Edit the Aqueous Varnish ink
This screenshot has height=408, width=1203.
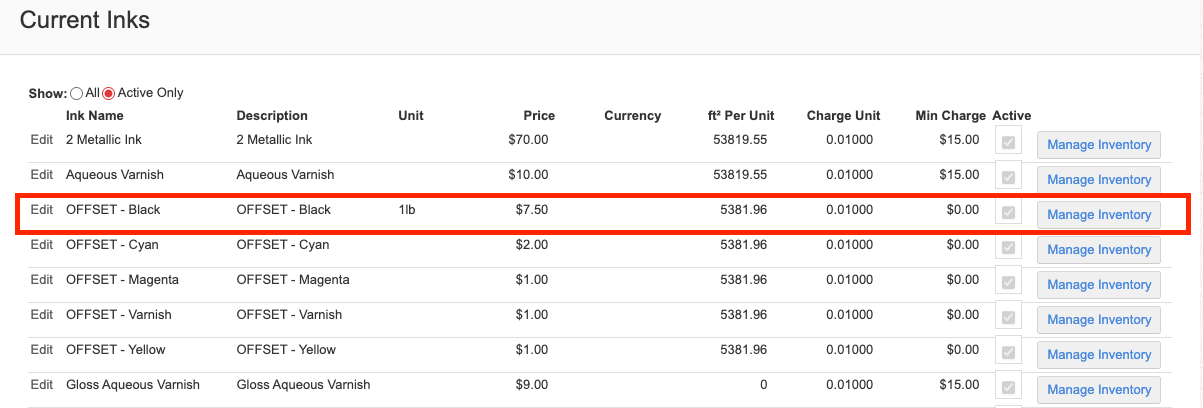coord(41,175)
